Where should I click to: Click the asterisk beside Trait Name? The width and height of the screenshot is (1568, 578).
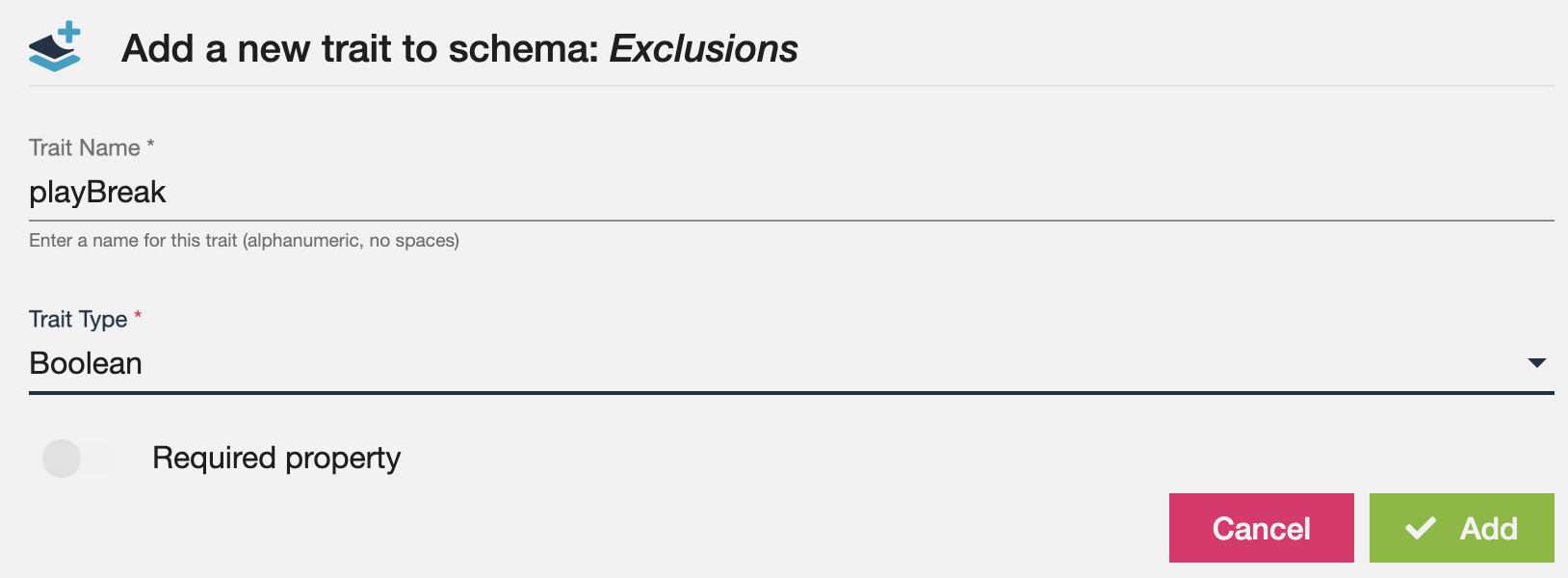(150, 145)
